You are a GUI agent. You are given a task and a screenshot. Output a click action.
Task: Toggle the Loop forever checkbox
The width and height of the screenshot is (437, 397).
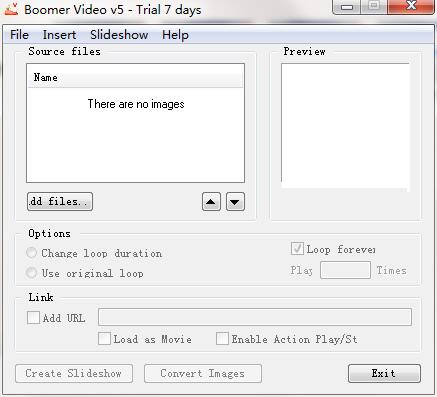click(297, 249)
